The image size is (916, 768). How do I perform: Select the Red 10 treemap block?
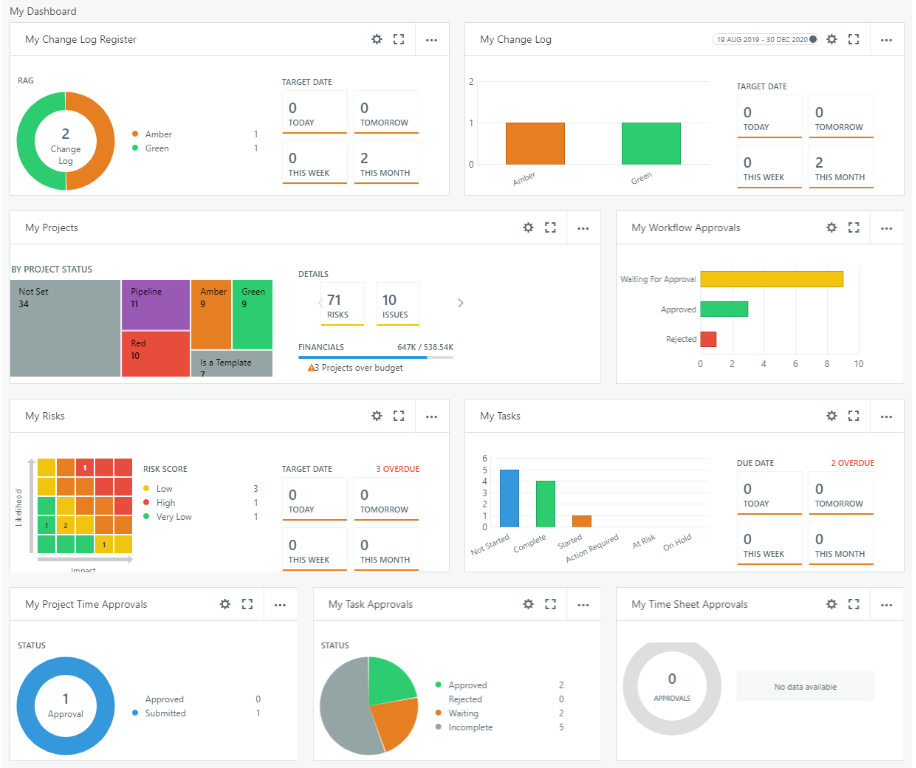(156, 354)
